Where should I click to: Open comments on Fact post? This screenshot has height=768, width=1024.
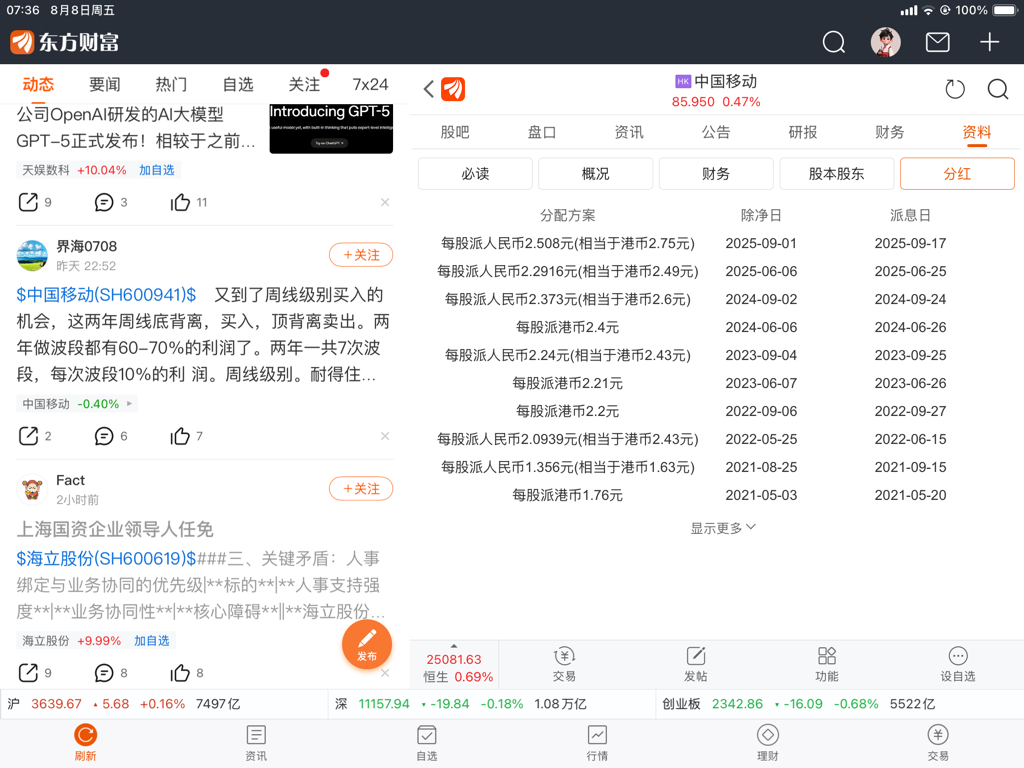tap(104, 673)
